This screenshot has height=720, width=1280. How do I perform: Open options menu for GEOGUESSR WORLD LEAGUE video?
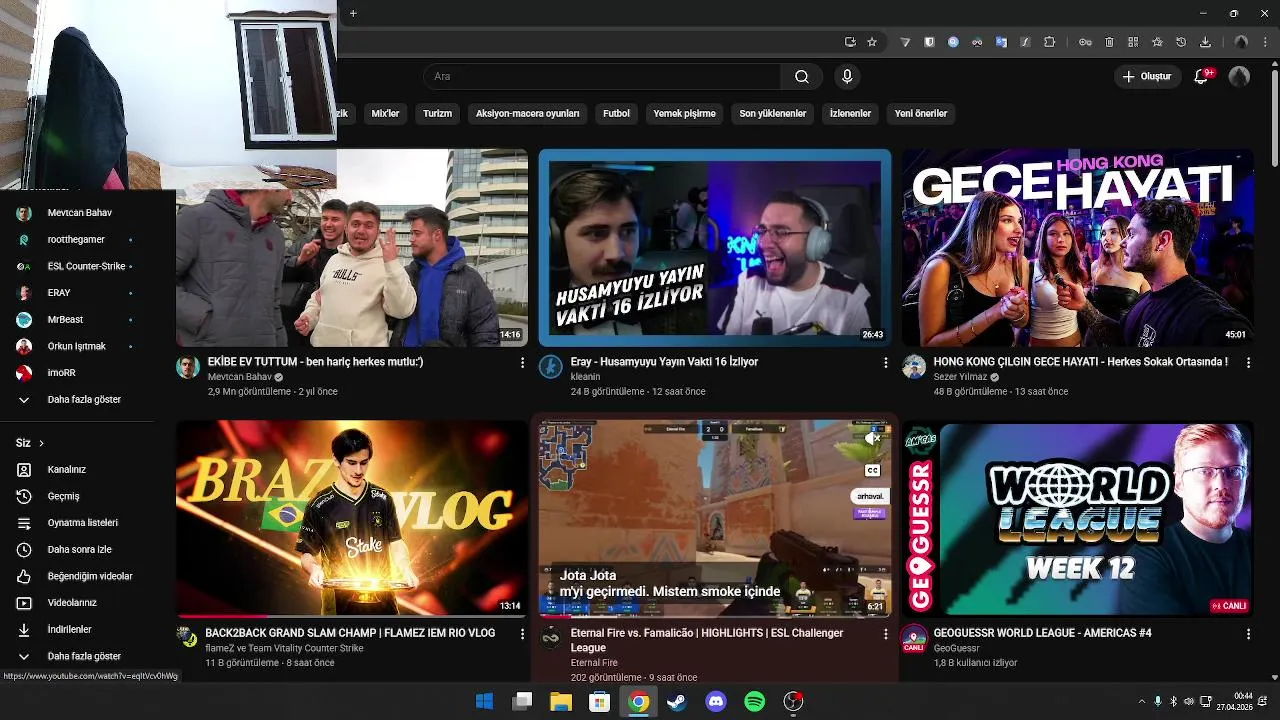(1248, 633)
